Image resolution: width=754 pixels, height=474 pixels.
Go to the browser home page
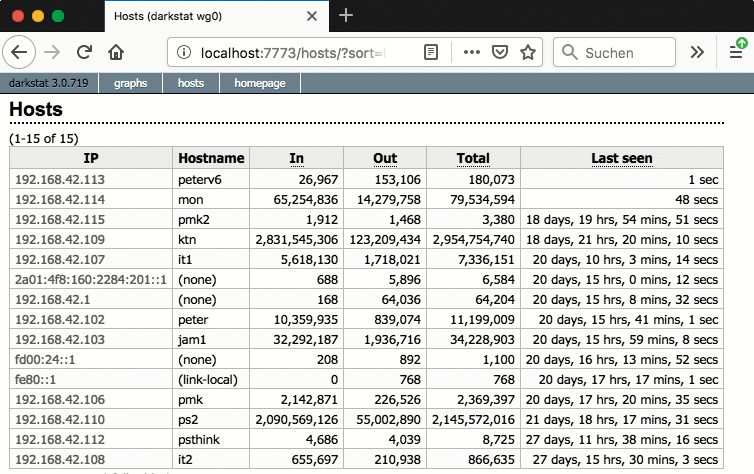pyautogui.click(x=117, y=52)
